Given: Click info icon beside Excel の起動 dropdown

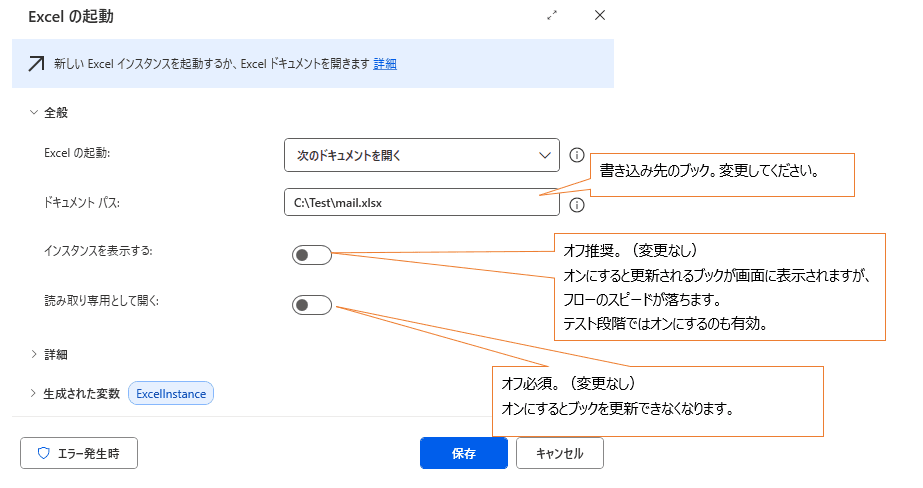Looking at the screenshot, I should 577,155.
